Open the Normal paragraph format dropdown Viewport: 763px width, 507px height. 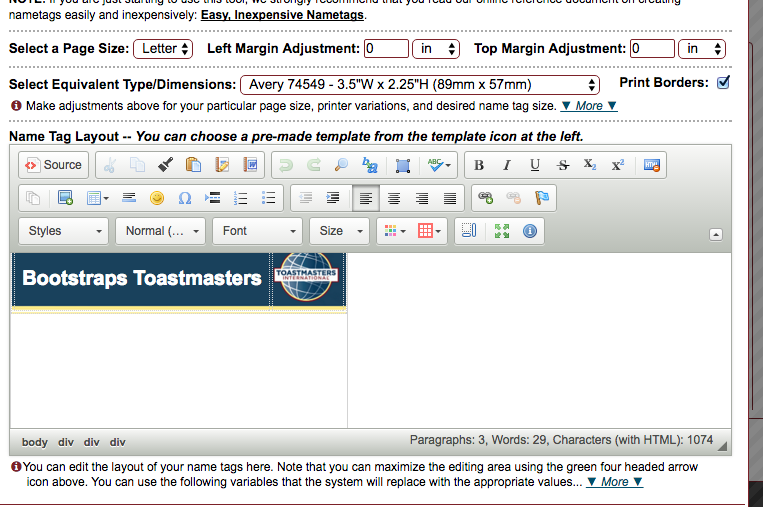pyautogui.click(x=160, y=231)
